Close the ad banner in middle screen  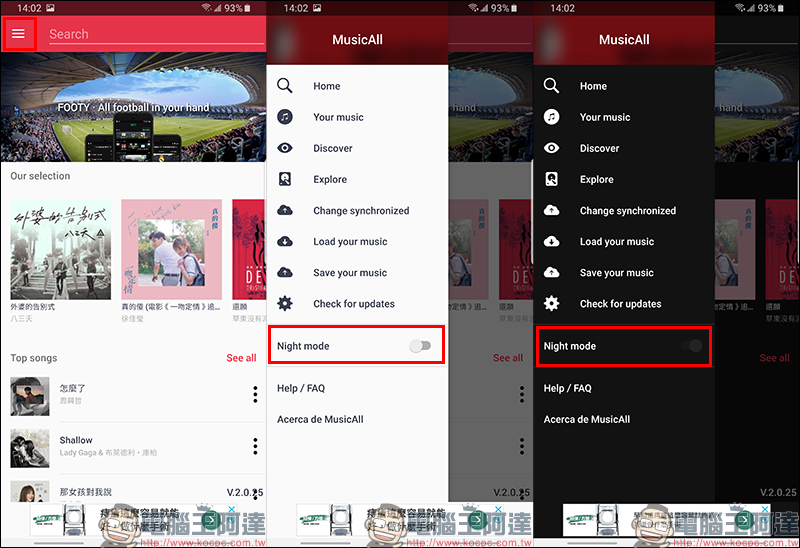pos(498,509)
